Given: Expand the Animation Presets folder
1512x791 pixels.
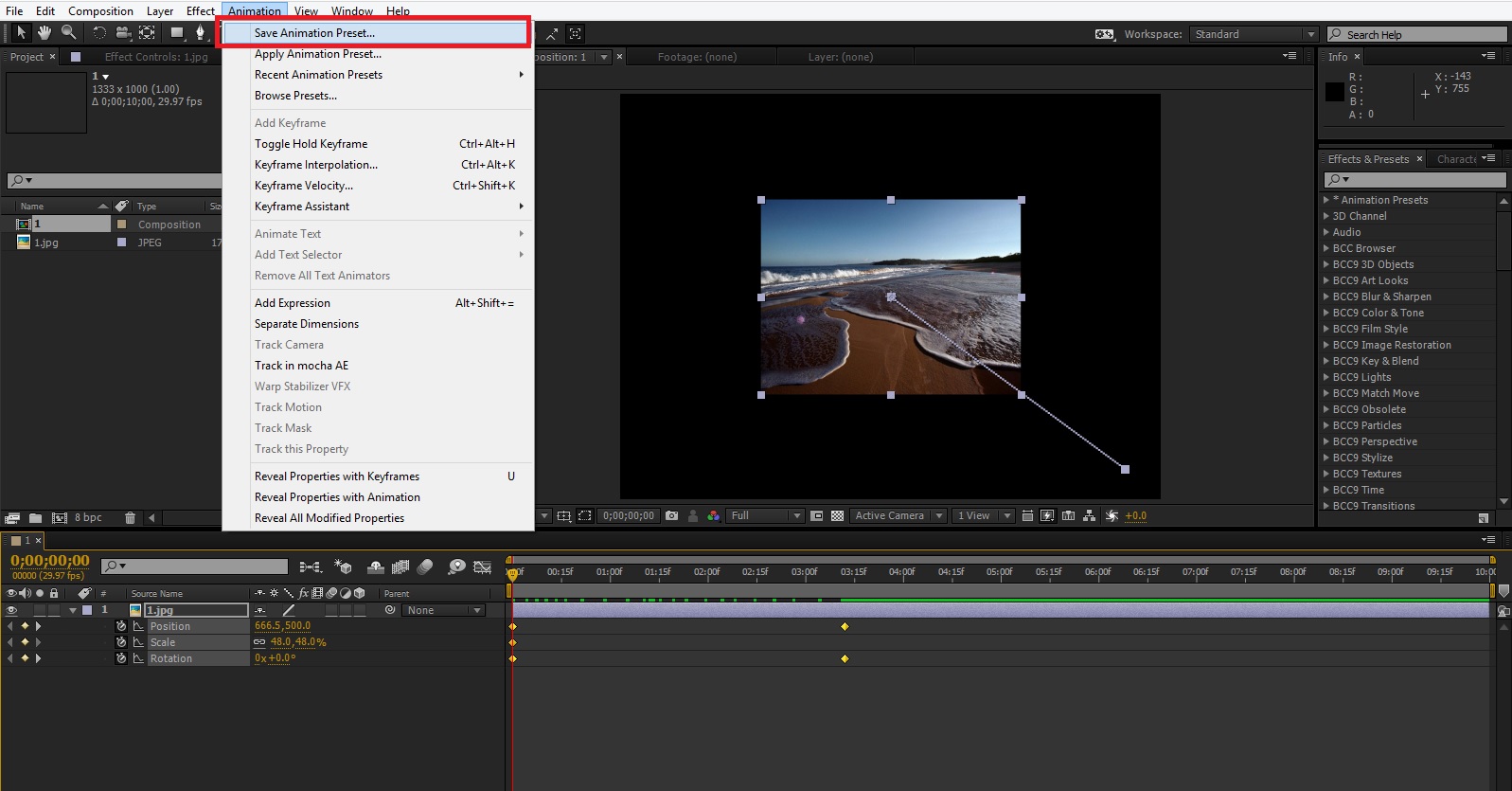Looking at the screenshot, I should click(x=1326, y=200).
